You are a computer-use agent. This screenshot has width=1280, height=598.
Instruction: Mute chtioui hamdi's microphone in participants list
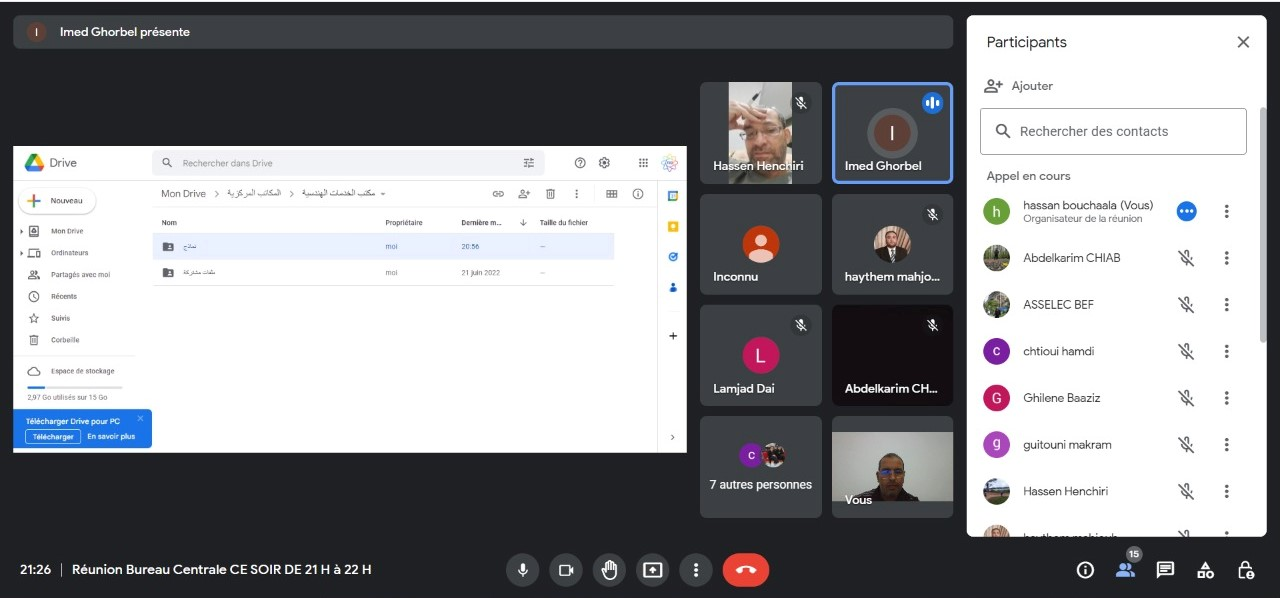(1186, 351)
